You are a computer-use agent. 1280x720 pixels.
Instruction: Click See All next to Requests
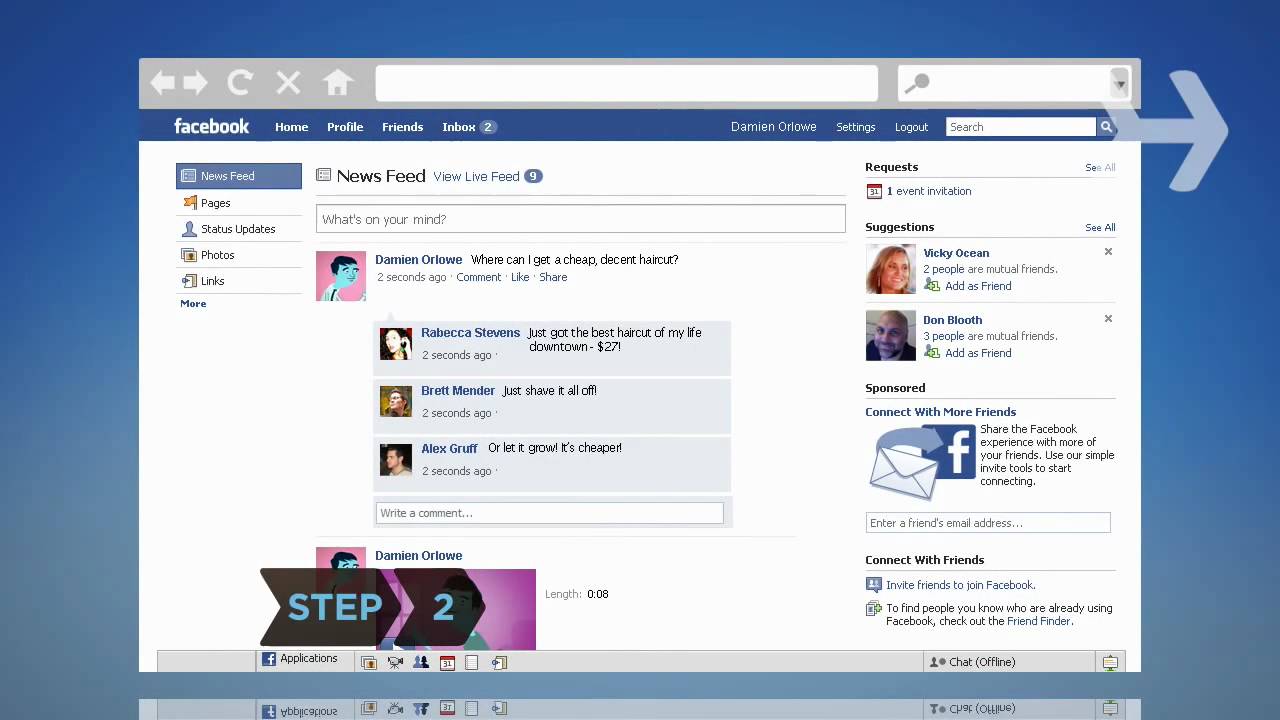coord(1100,167)
